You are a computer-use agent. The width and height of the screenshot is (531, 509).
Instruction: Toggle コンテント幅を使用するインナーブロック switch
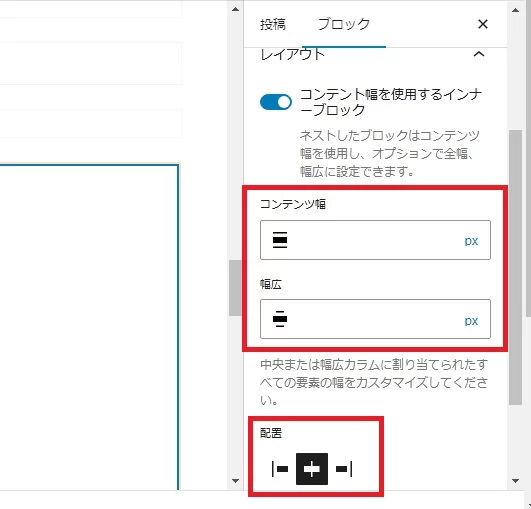tap(276, 102)
